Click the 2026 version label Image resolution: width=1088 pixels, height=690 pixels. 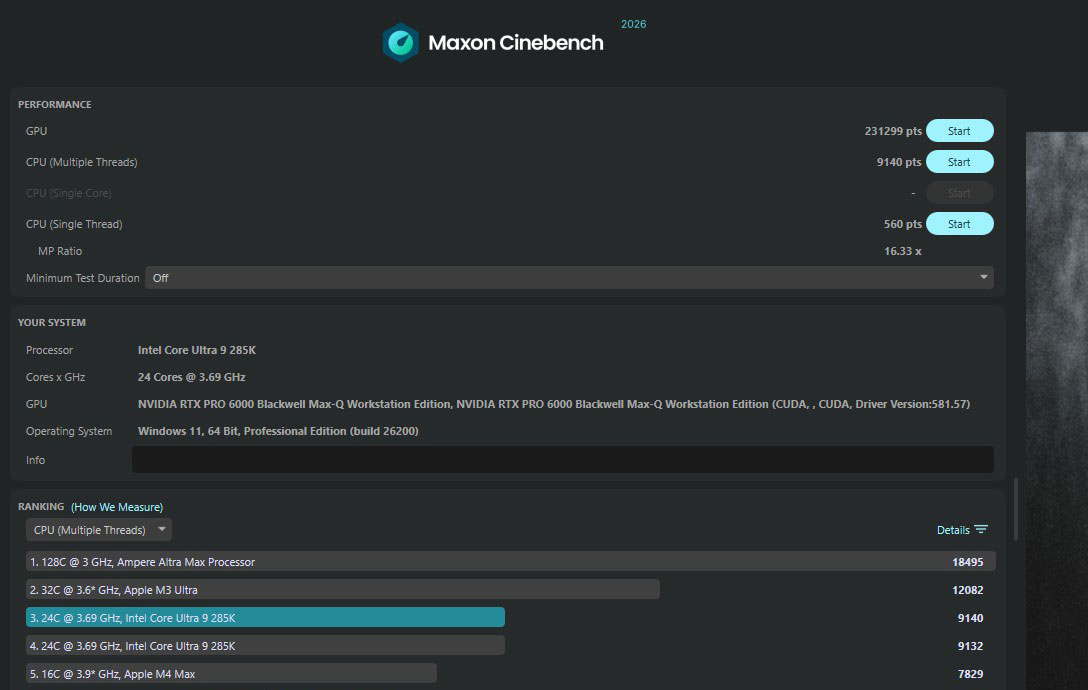pos(634,24)
